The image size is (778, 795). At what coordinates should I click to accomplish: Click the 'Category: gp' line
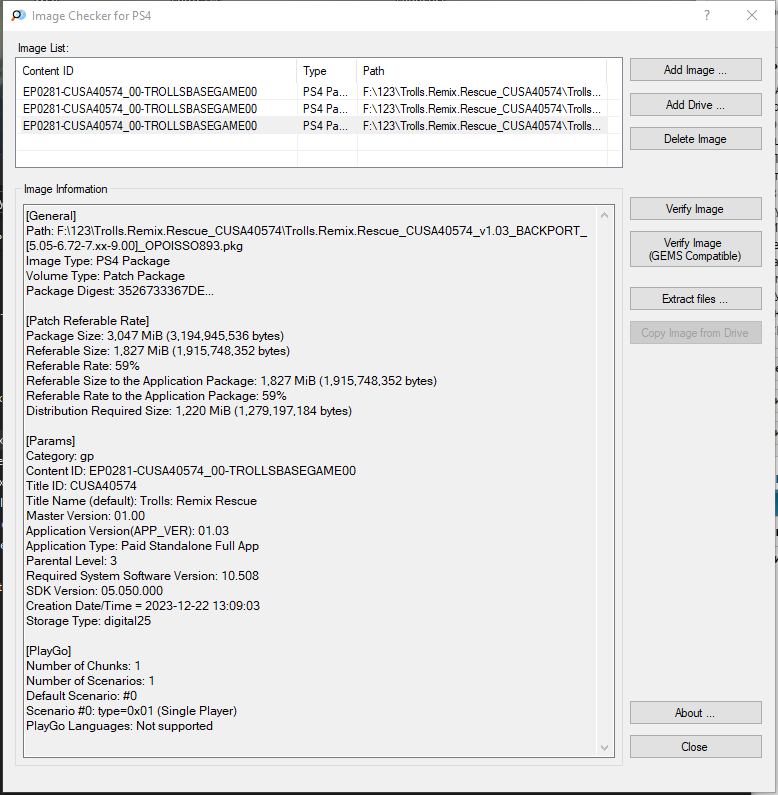click(60, 456)
